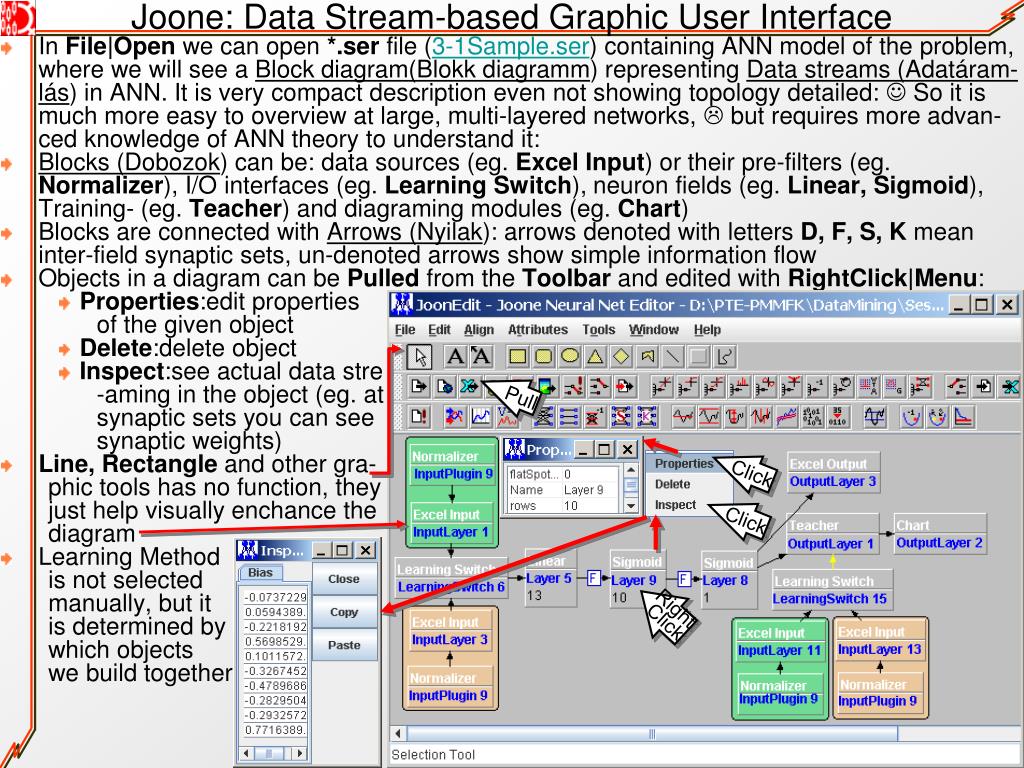The image size is (1024, 768).
Task: Pick the yellow Diamond drawing tool
Action: pyautogui.click(x=621, y=357)
